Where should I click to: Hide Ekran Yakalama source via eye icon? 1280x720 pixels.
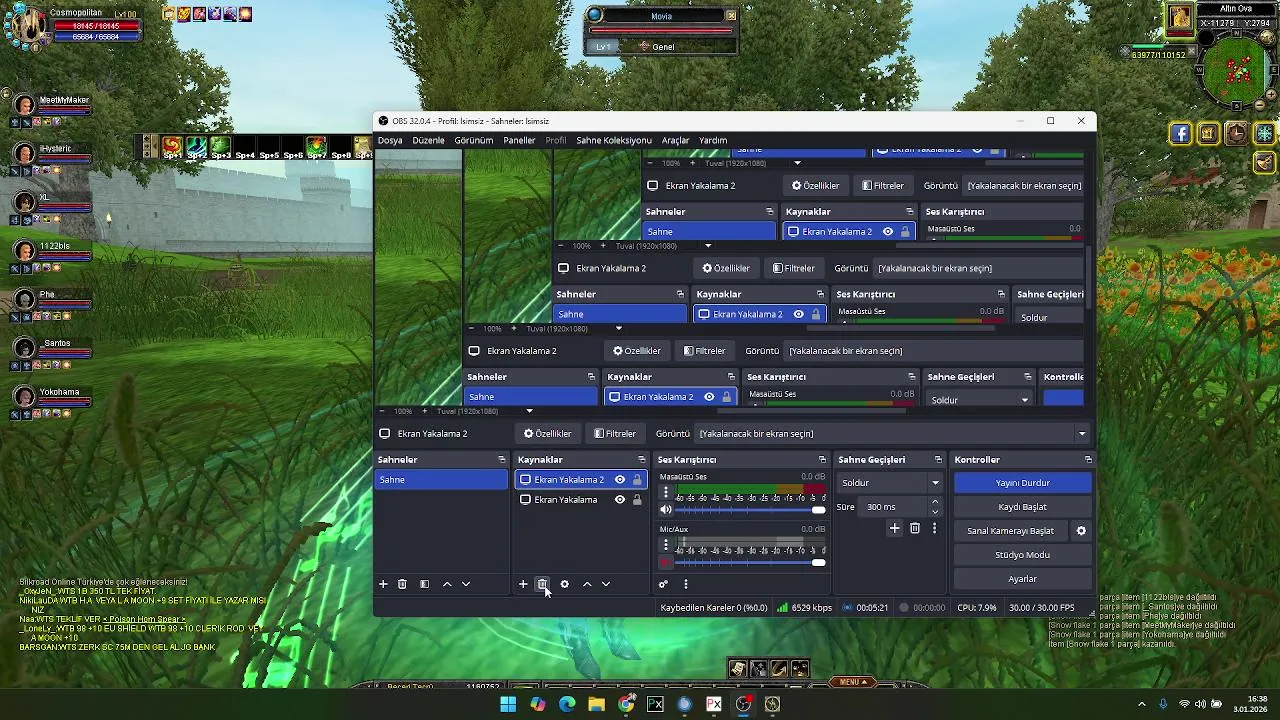[620, 500]
